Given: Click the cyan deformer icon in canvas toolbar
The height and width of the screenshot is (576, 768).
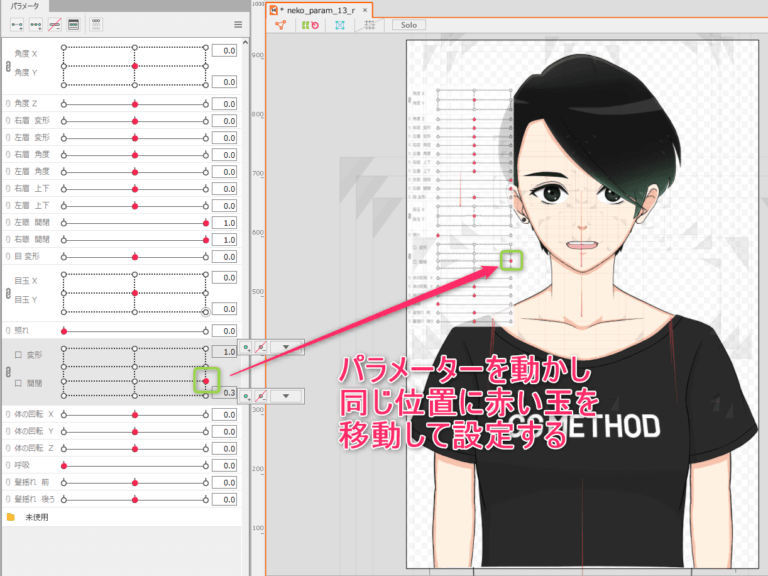Looking at the screenshot, I should click(342, 24).
